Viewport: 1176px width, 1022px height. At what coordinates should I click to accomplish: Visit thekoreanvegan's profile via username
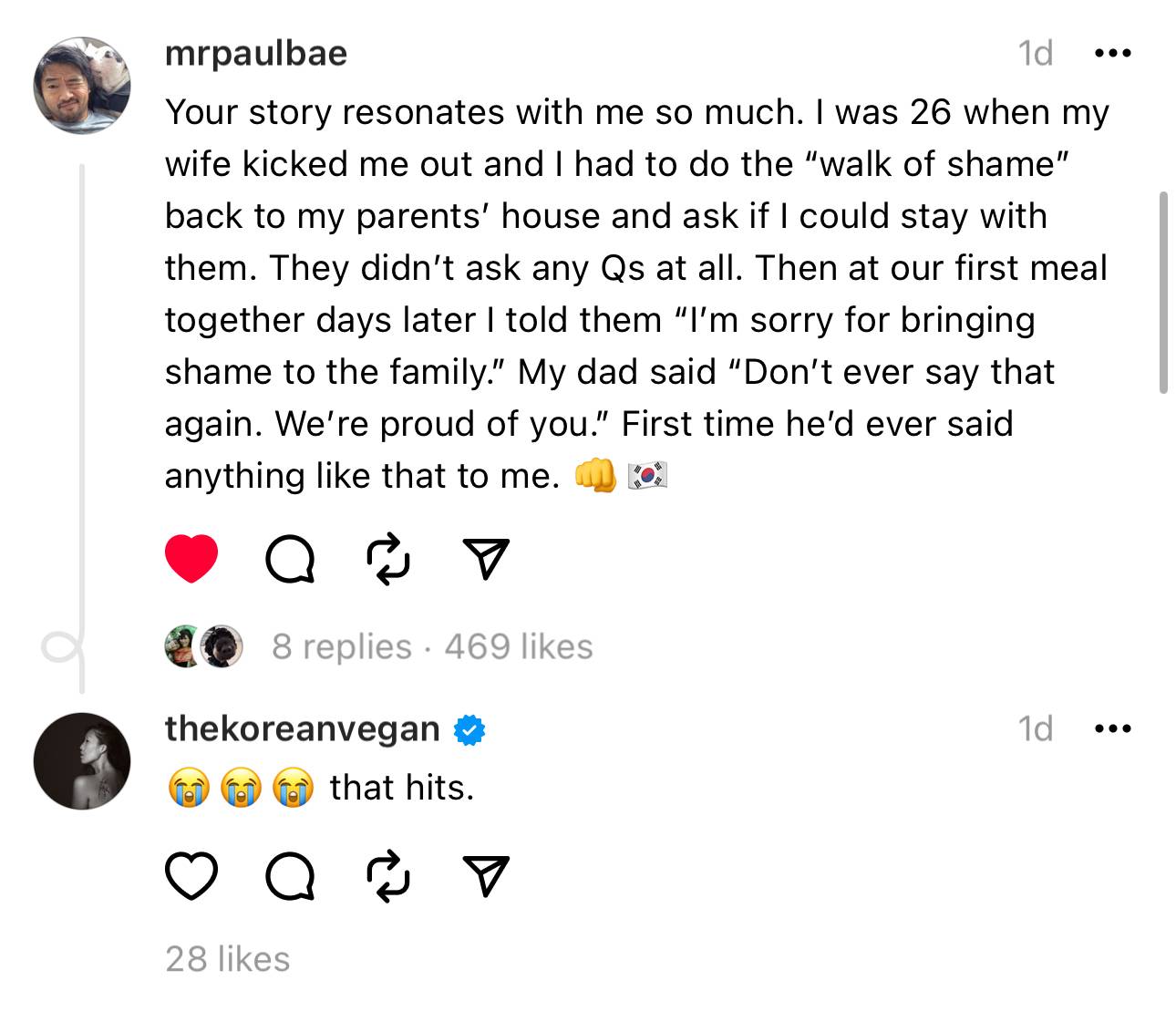click(302, 728)
